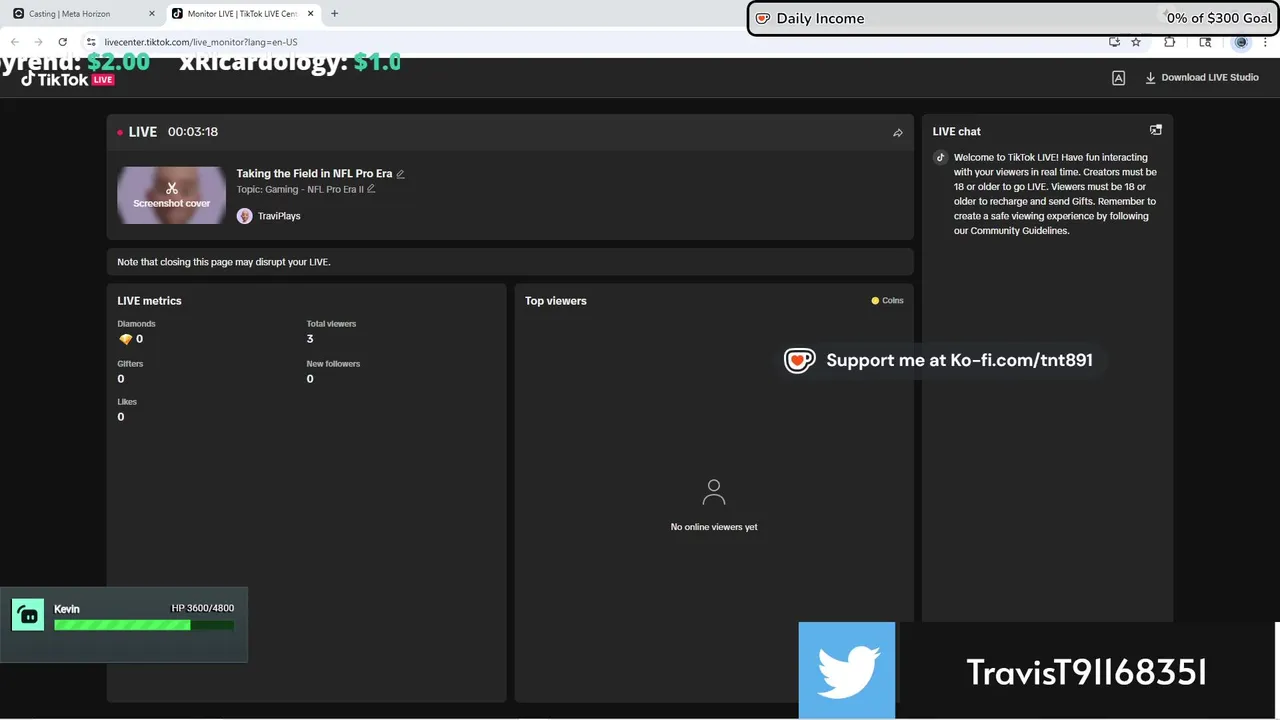Click the Screenshot cover thumbnail
Image resolution: width=1280 pixels, height=720 pixels.
point(172,195)
